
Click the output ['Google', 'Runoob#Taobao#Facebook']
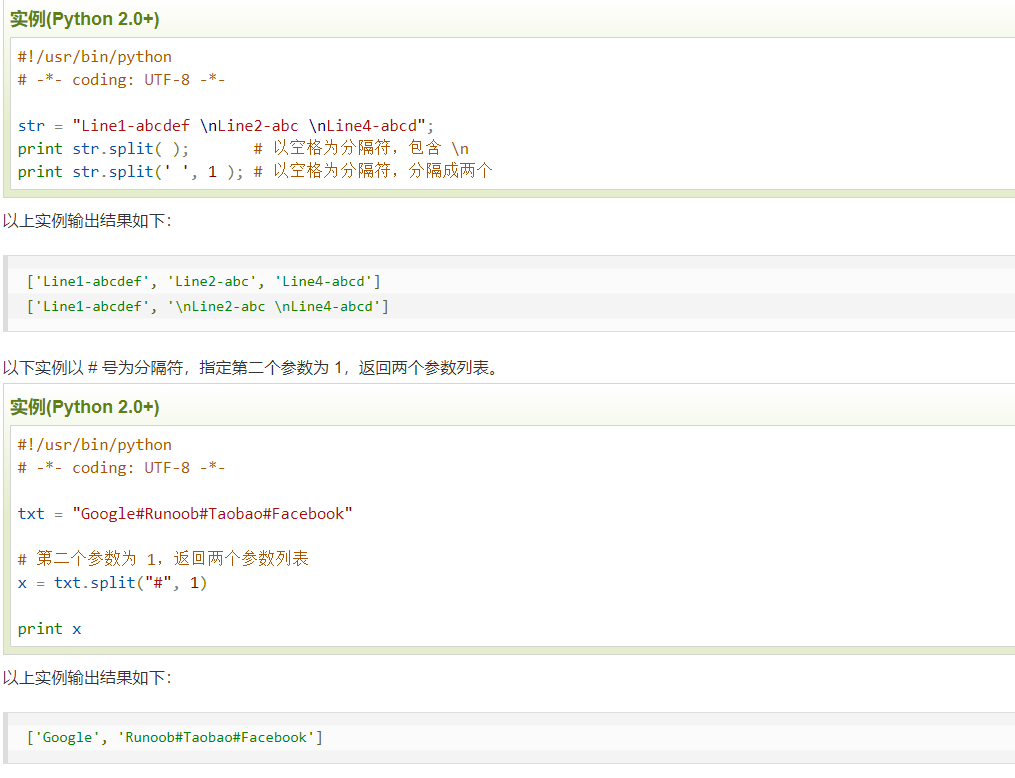pyautogui.click(x=175, y=737)
